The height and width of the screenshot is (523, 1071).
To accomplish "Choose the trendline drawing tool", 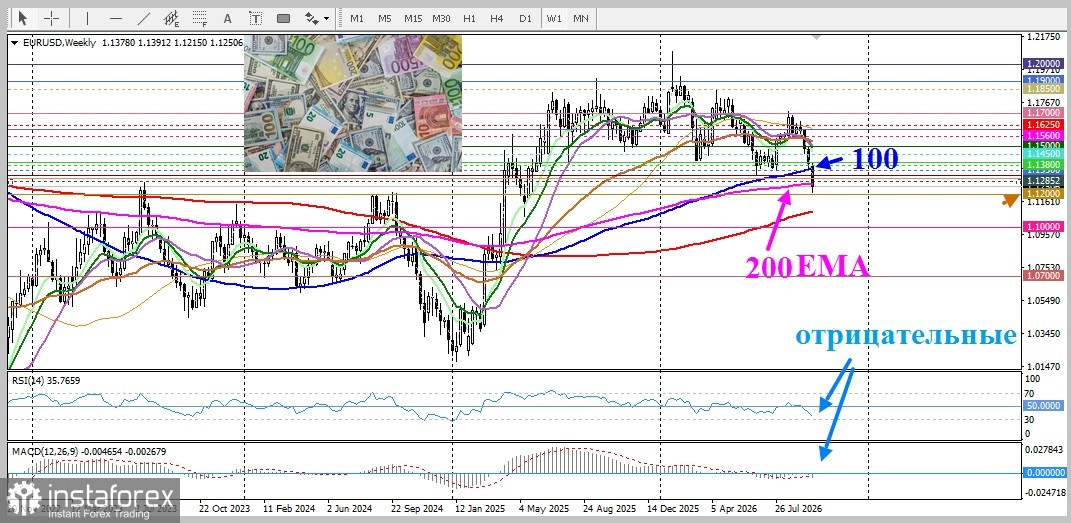I will pyautogui.click(x=144, y=18).
